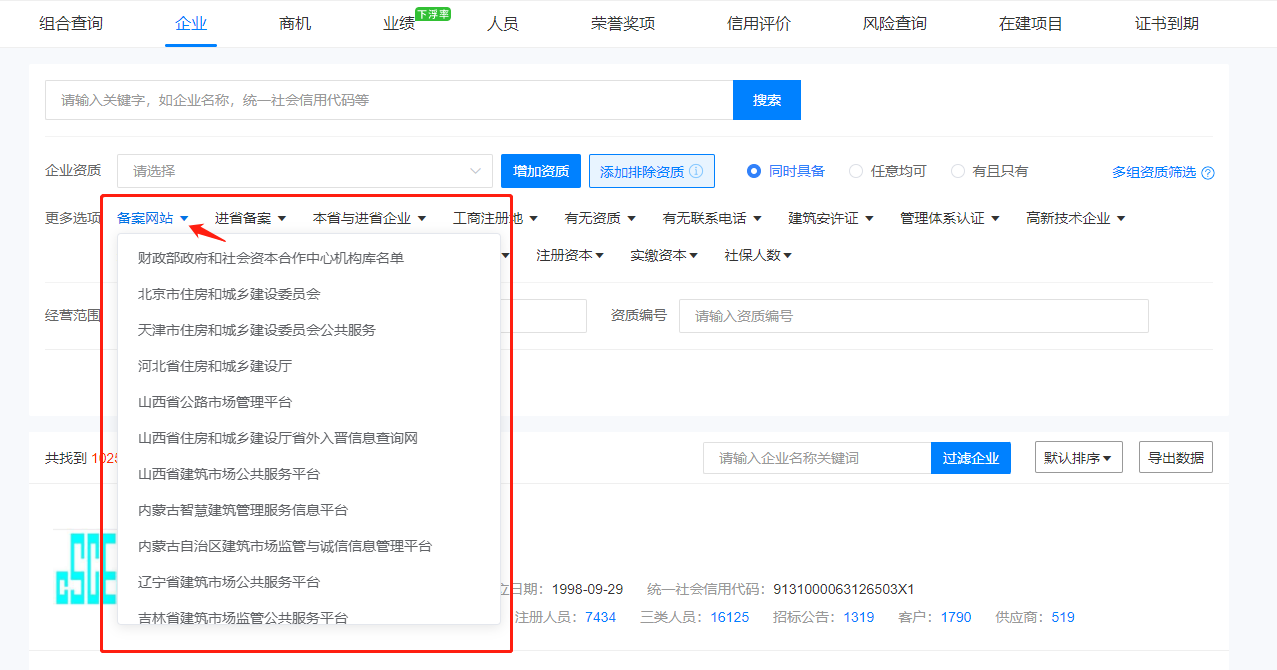Select the 同时具备 radio option
This screenshot has height=670, width=1277.
point(755,171)
